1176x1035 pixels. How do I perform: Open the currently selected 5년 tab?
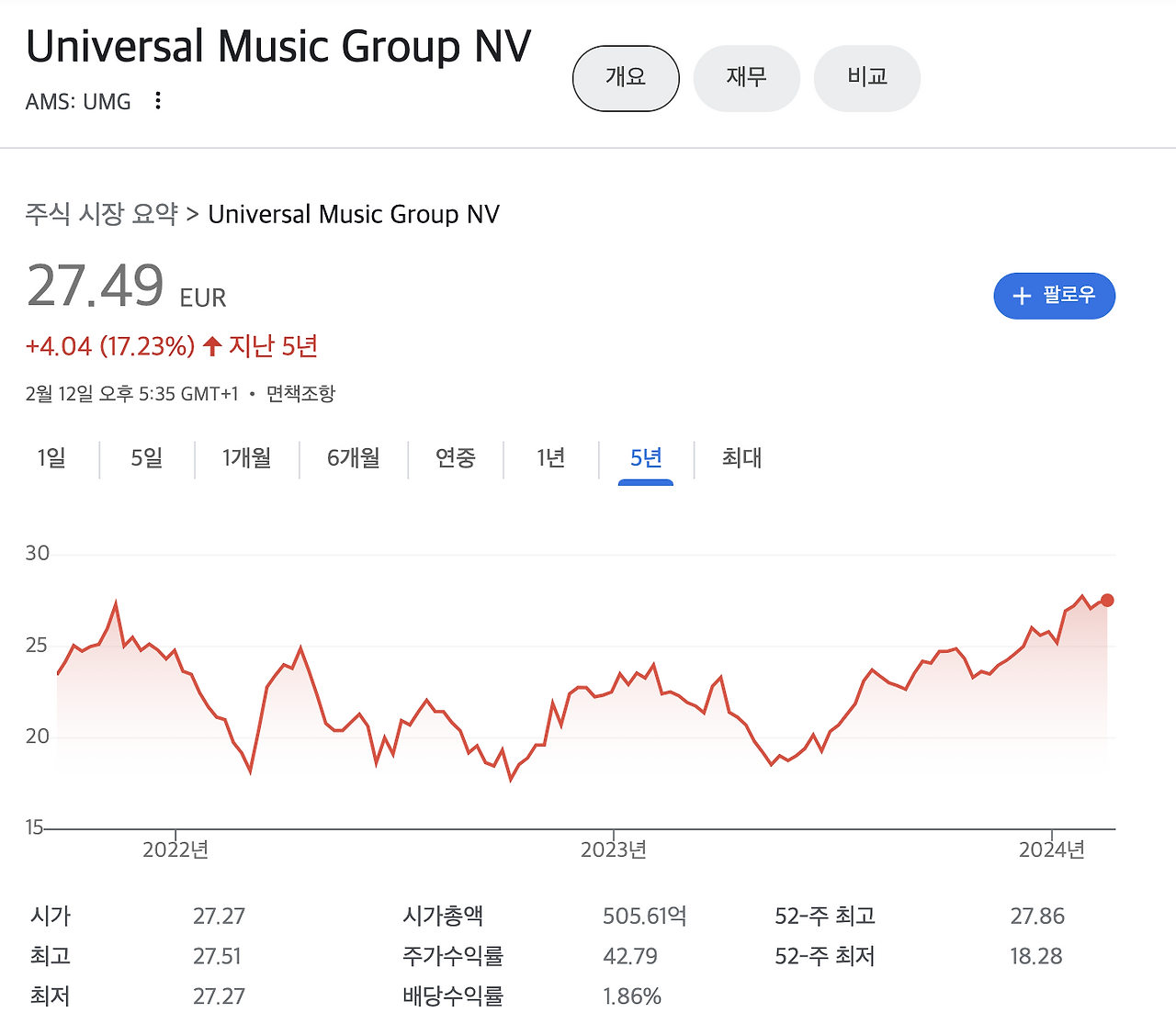coord(646,459)
